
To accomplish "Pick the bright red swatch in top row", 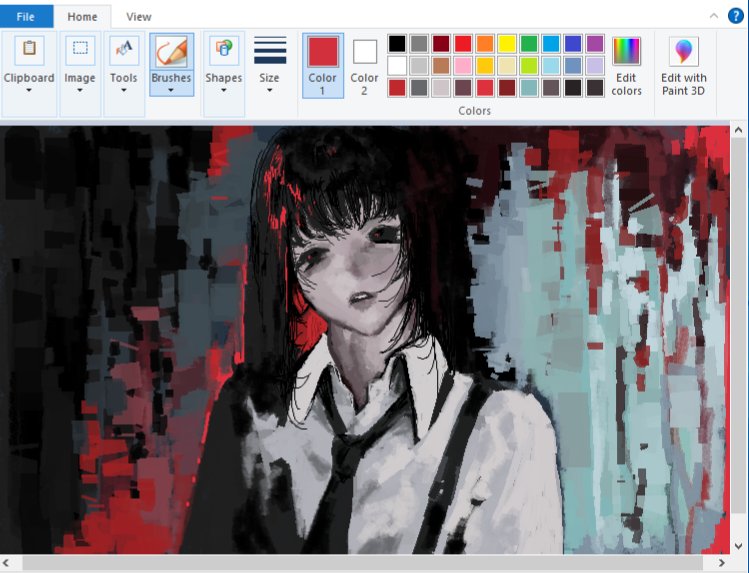I will (x=463, y=43).
